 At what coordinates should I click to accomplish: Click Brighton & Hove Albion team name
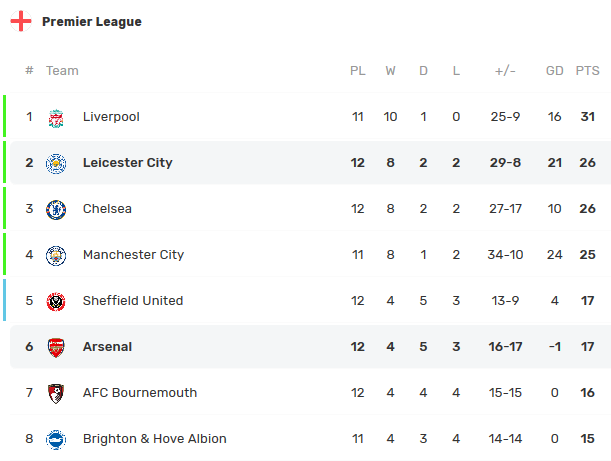point(154,439)
